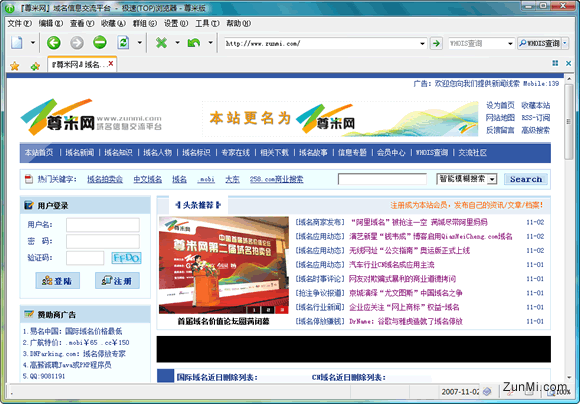Open dropdown arrow next to new page icon
Screen dimensions: 580x404
[33, 43]
